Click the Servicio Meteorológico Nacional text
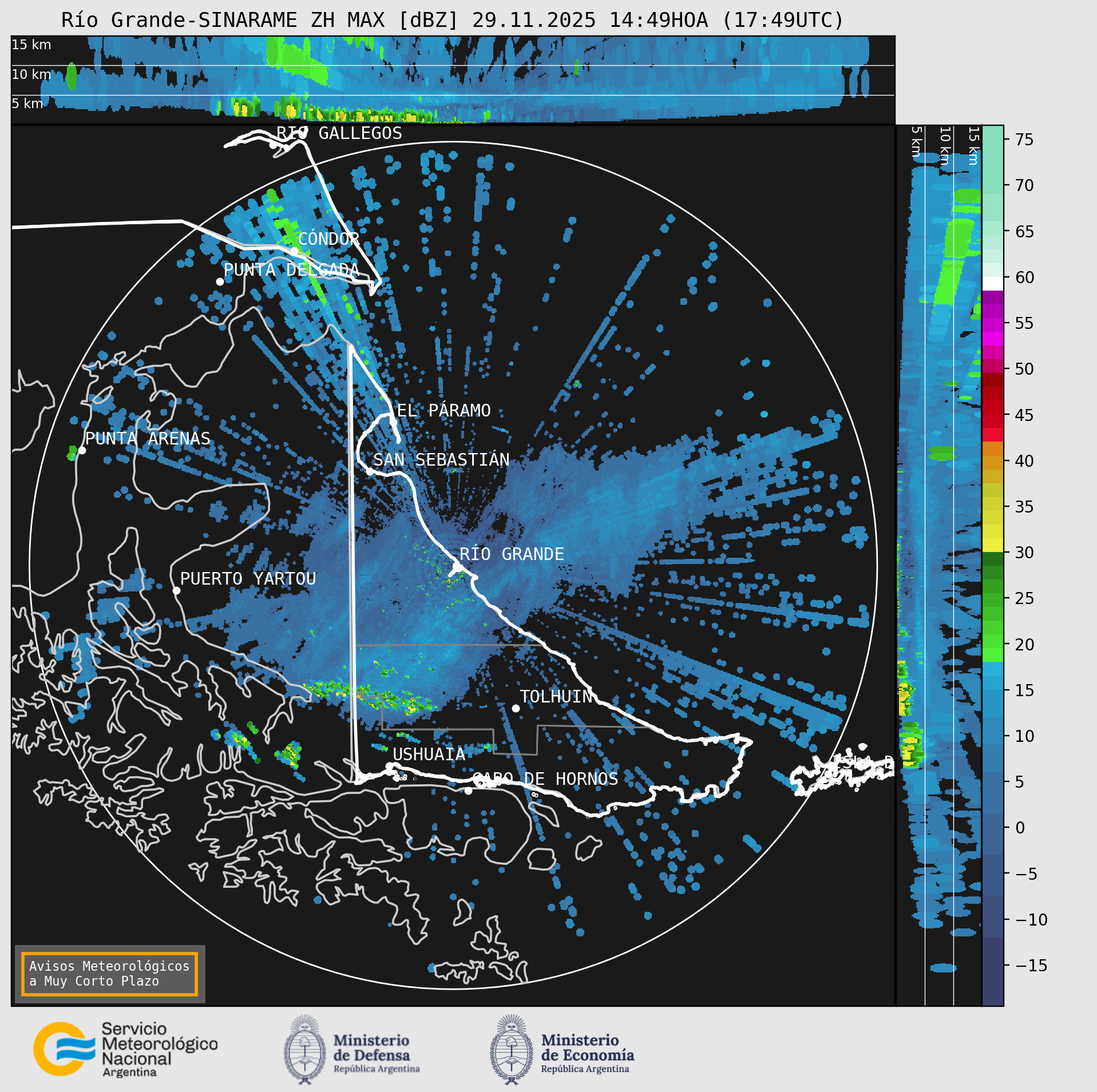Screen dimensions: 1097x1092 tap(159, 1050)
